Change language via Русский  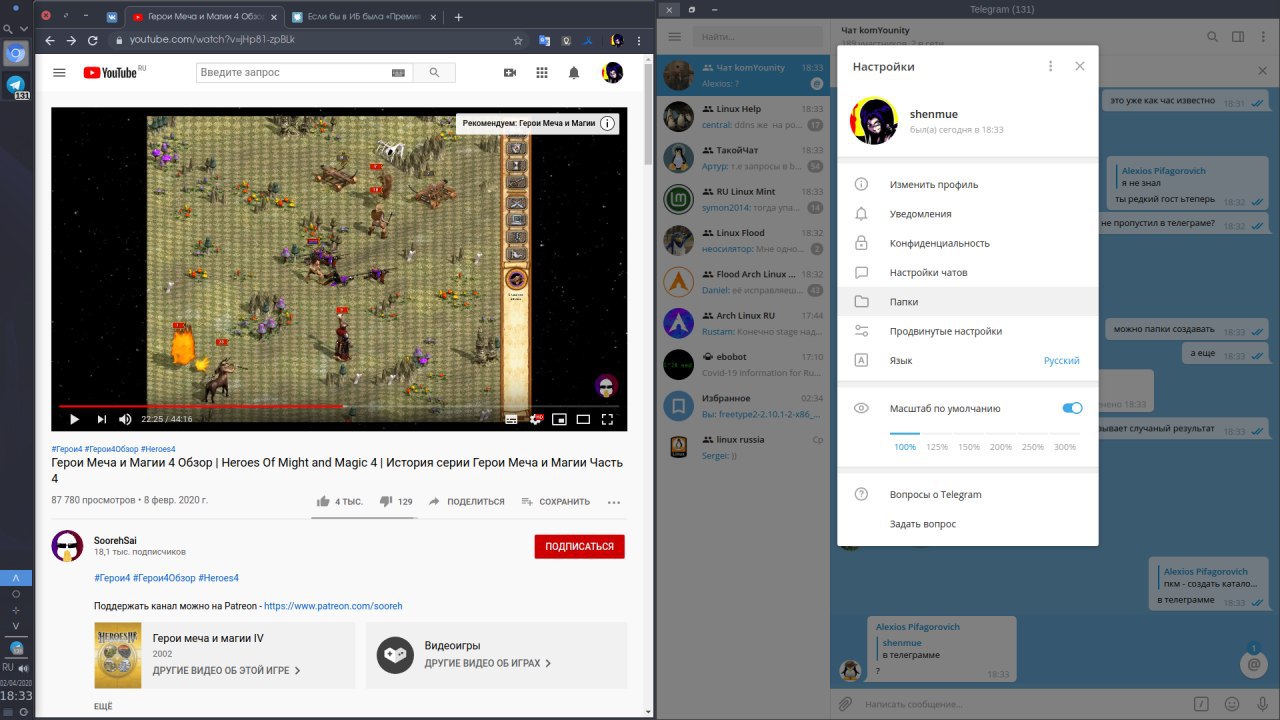pyautogui.click(x=1061, y=360)
